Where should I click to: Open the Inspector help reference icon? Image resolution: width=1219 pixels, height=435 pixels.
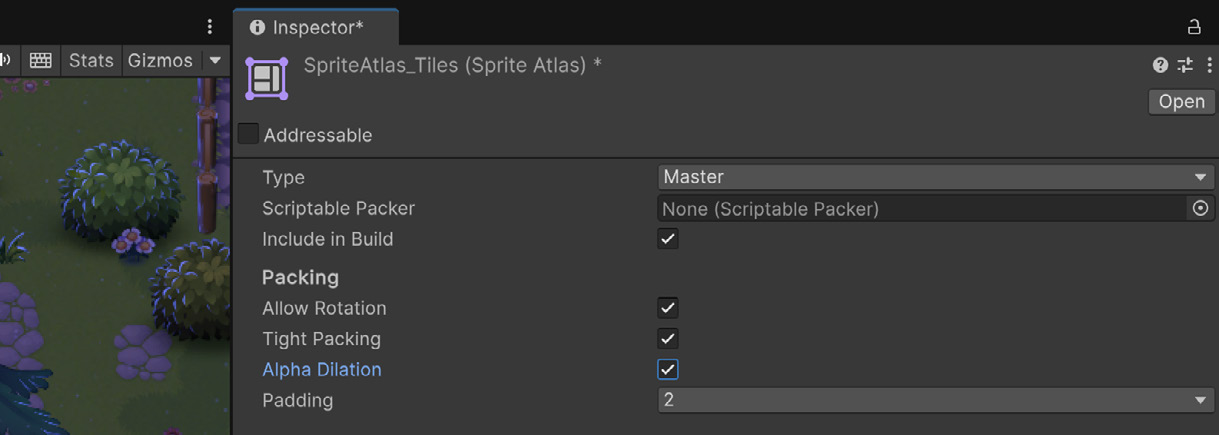(1160, 65)
